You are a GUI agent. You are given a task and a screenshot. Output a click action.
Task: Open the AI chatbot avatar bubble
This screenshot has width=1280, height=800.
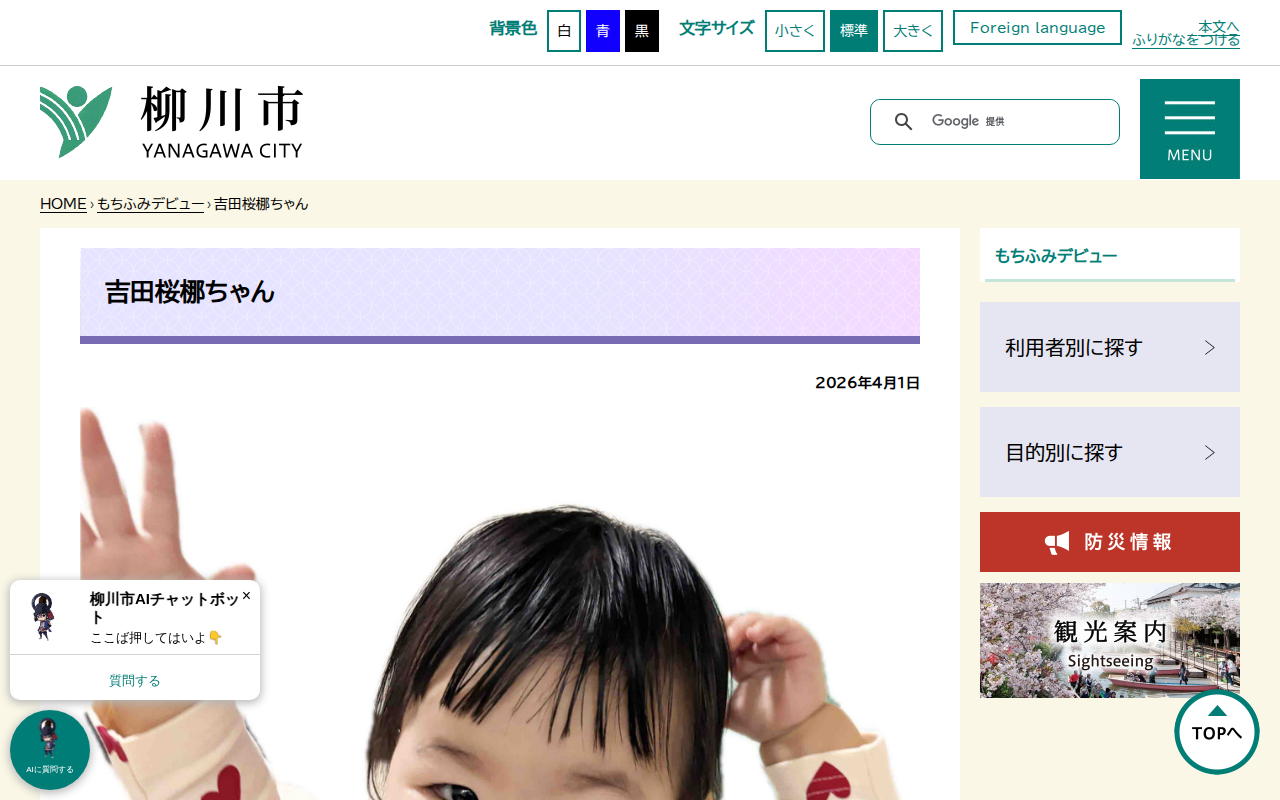50,750
